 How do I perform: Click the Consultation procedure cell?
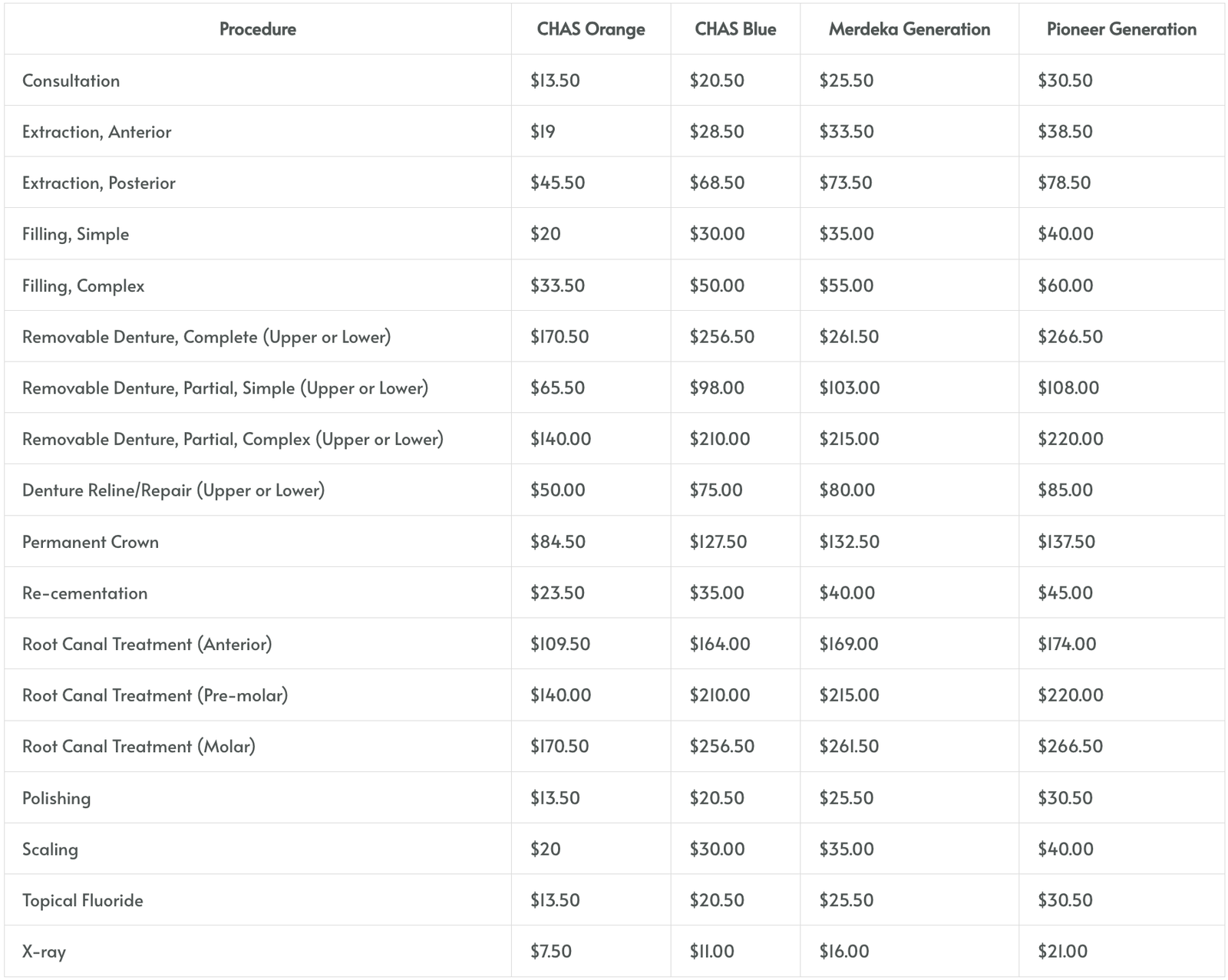(x=71, y=81)
